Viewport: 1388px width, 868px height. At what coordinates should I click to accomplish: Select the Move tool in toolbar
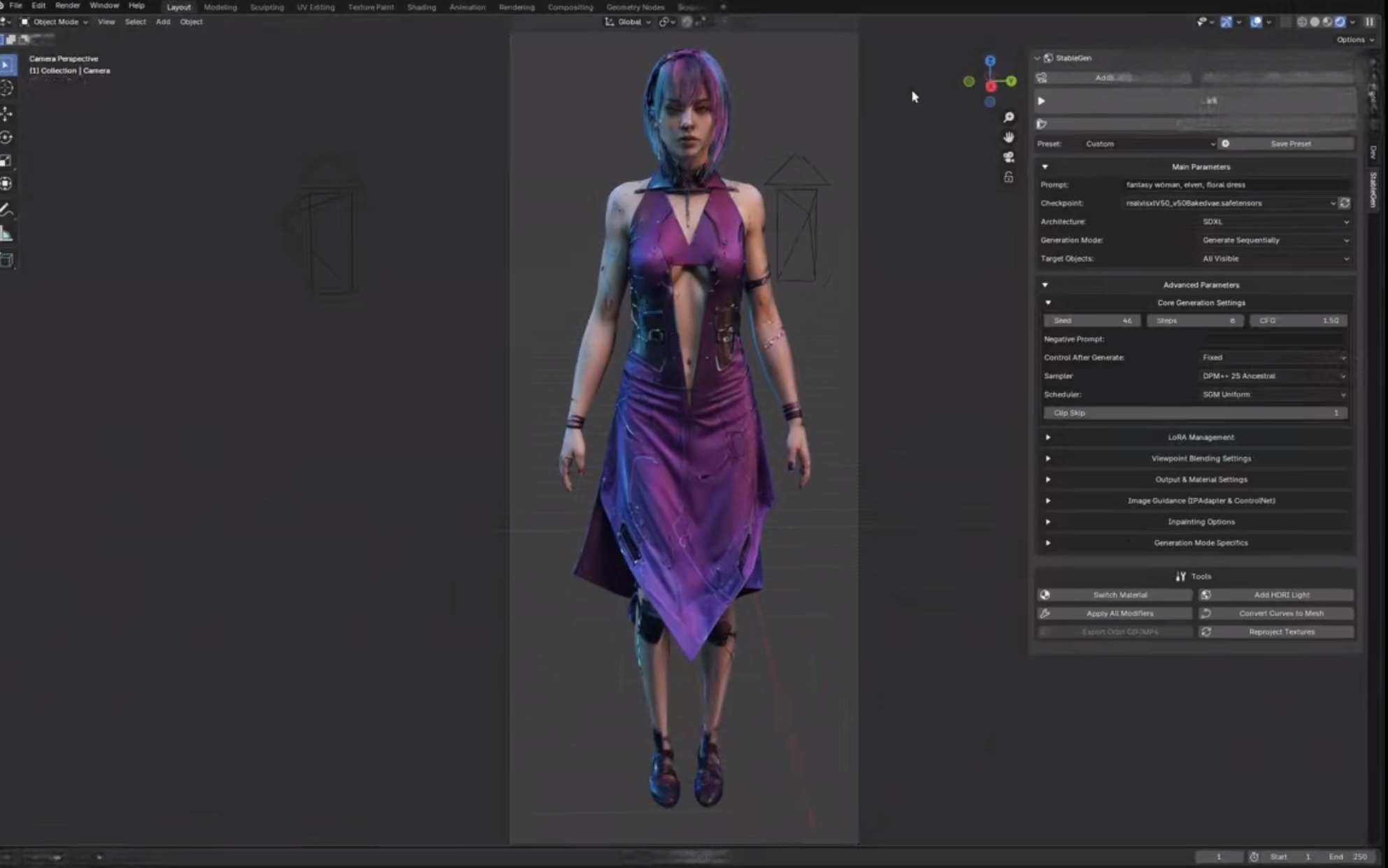pos(7,113)
